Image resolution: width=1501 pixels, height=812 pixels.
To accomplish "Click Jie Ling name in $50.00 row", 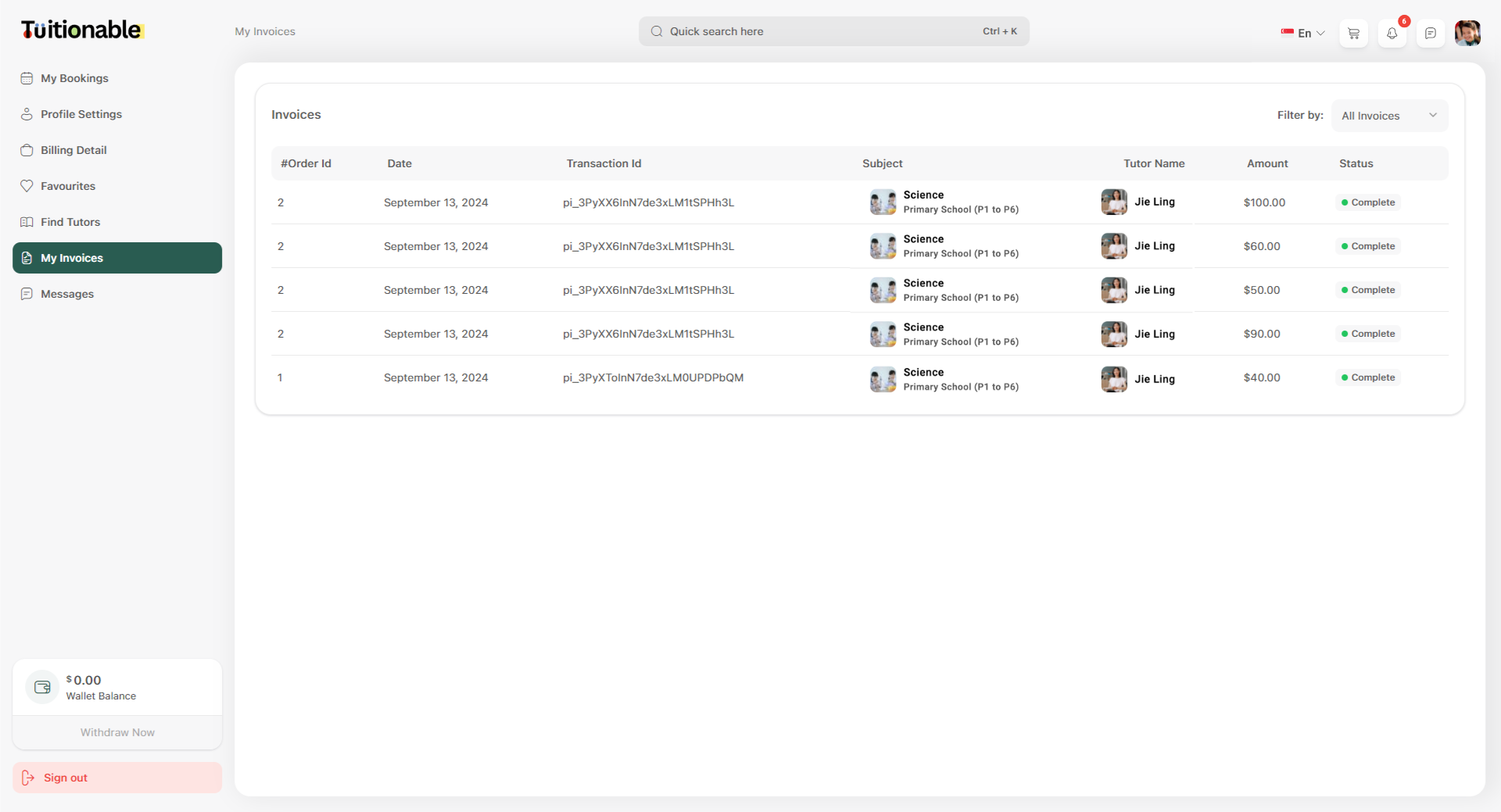I will [x=1155, y=290].
